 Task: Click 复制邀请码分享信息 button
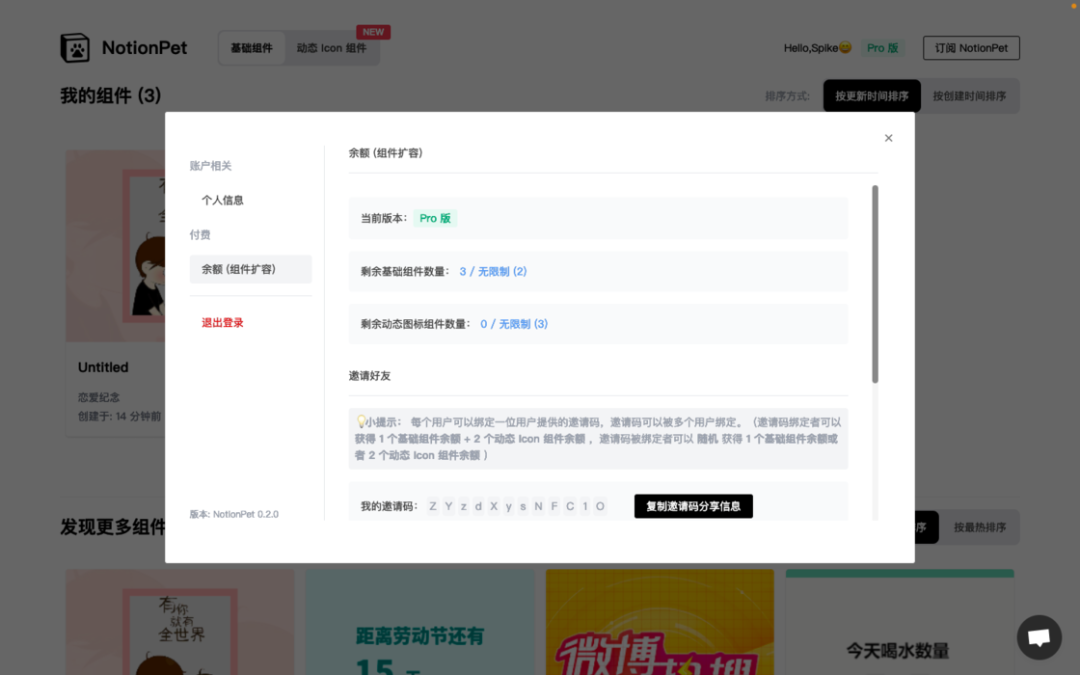click(x=693, y=506)
